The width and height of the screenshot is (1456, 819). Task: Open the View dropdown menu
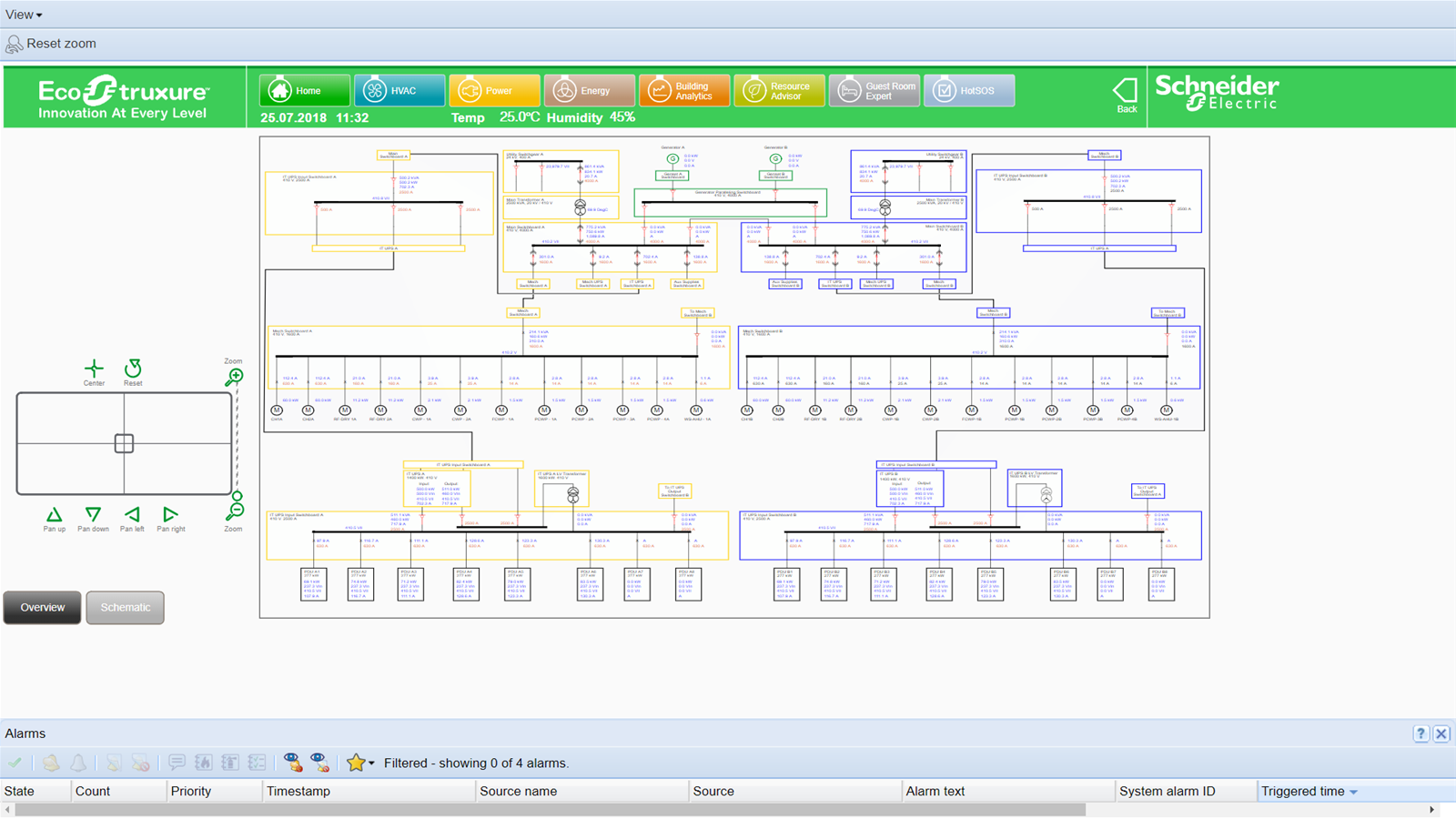pos(24,15)
